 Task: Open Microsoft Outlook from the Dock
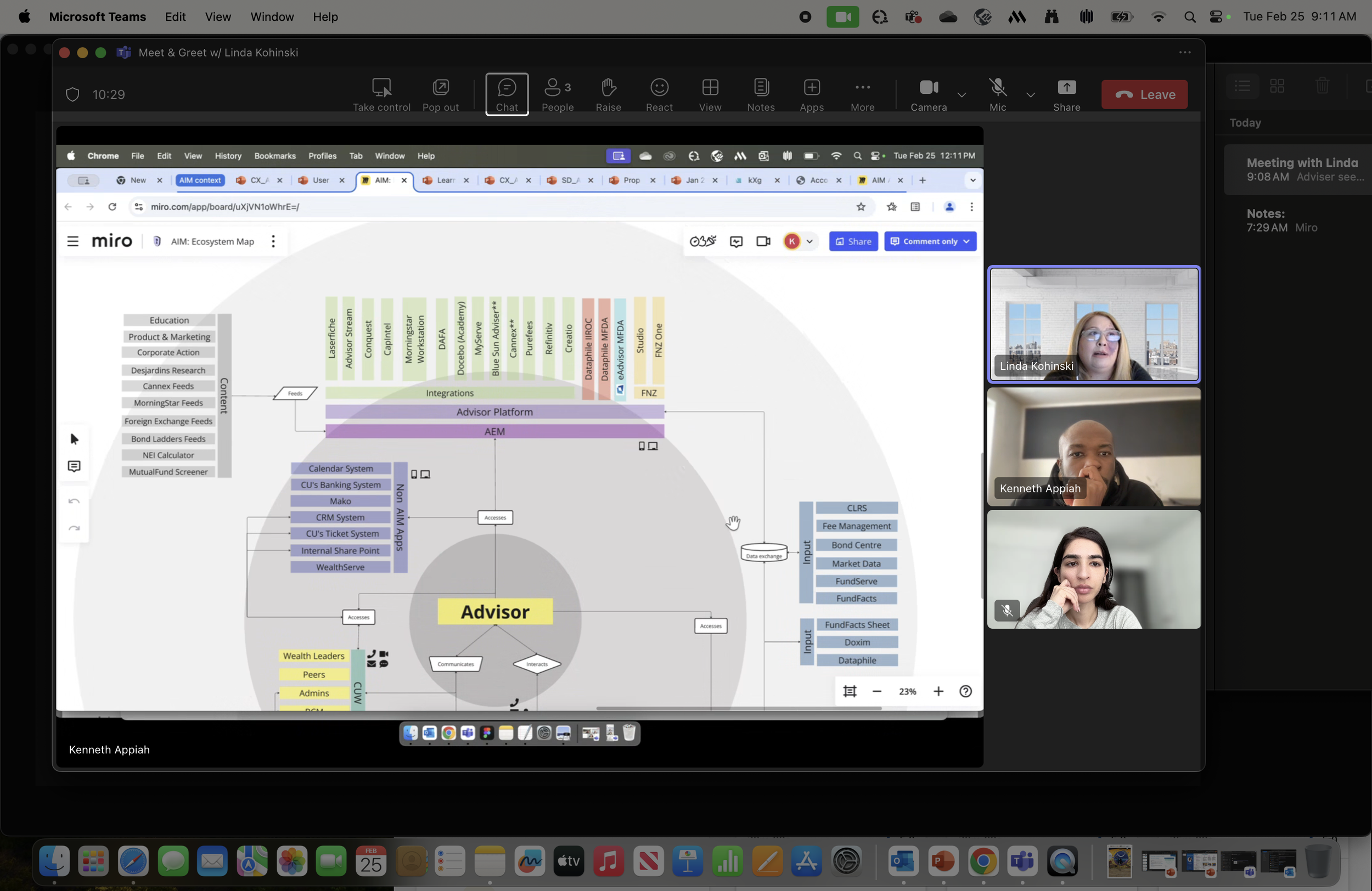[903, 861]
